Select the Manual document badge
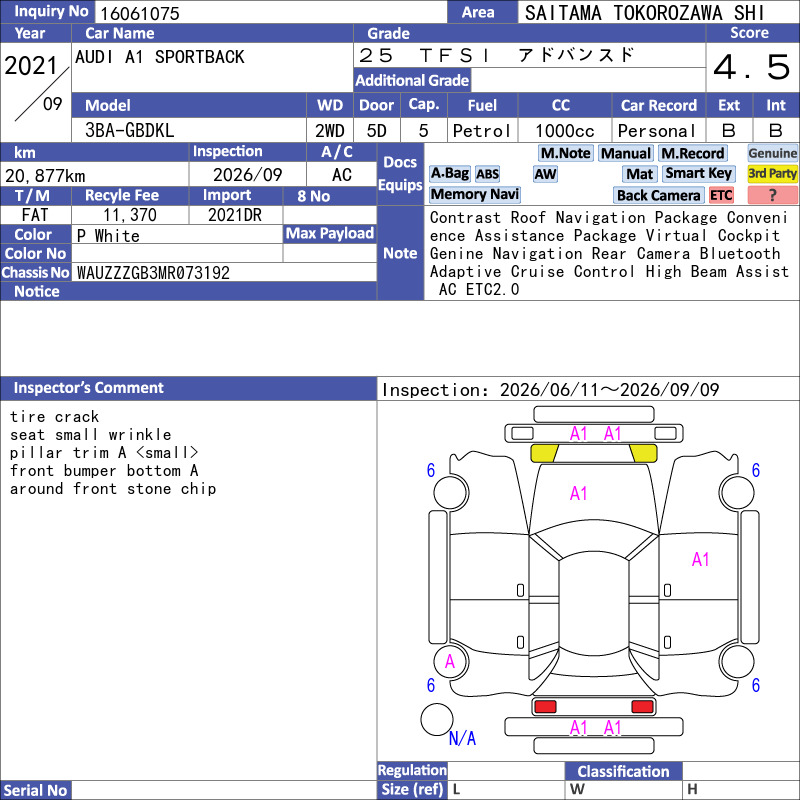Viewport: 800px width, 800px height. coord(626,153)
